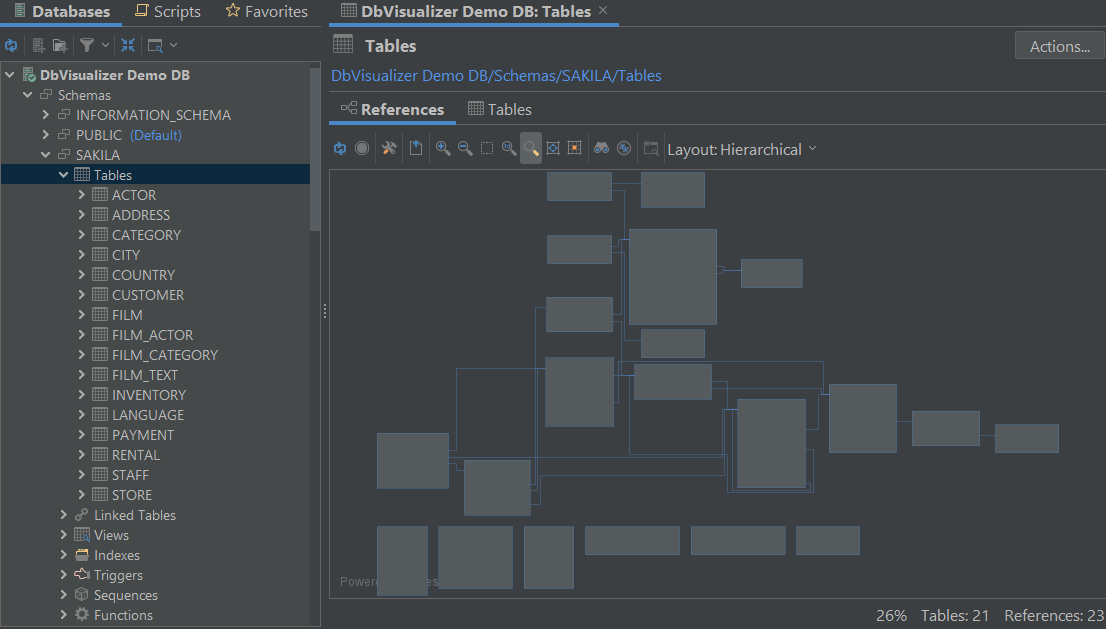Select the dashed rectangle zoom-area tool

[x=487, y=148]
